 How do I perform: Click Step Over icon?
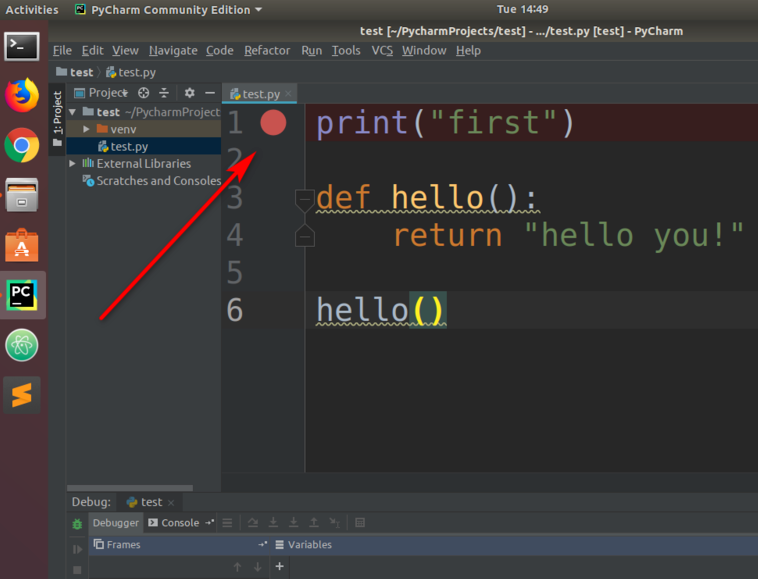[x=253, y=522]
